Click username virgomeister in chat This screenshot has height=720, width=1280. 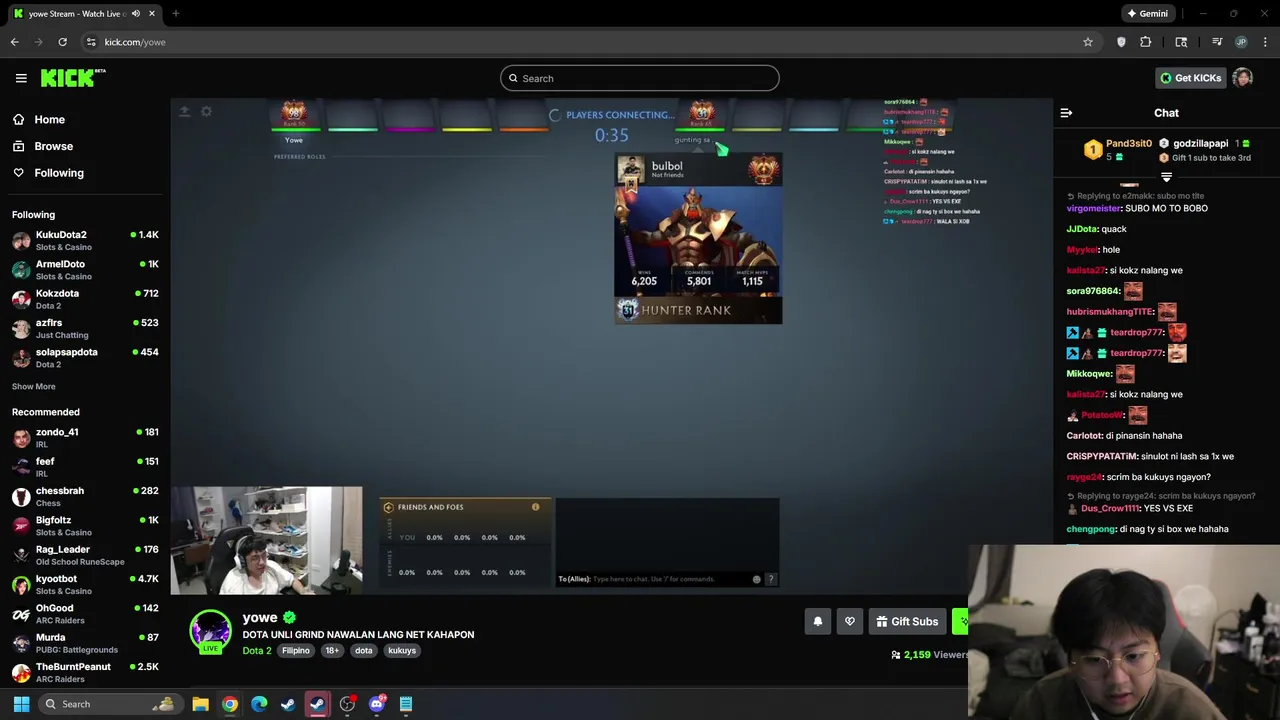pos(1094,208)
